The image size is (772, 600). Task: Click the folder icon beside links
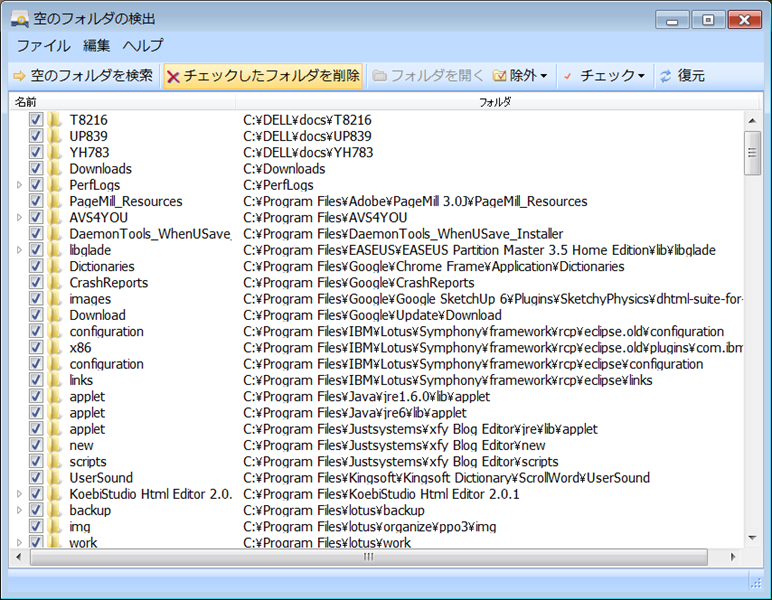point(55,379)
